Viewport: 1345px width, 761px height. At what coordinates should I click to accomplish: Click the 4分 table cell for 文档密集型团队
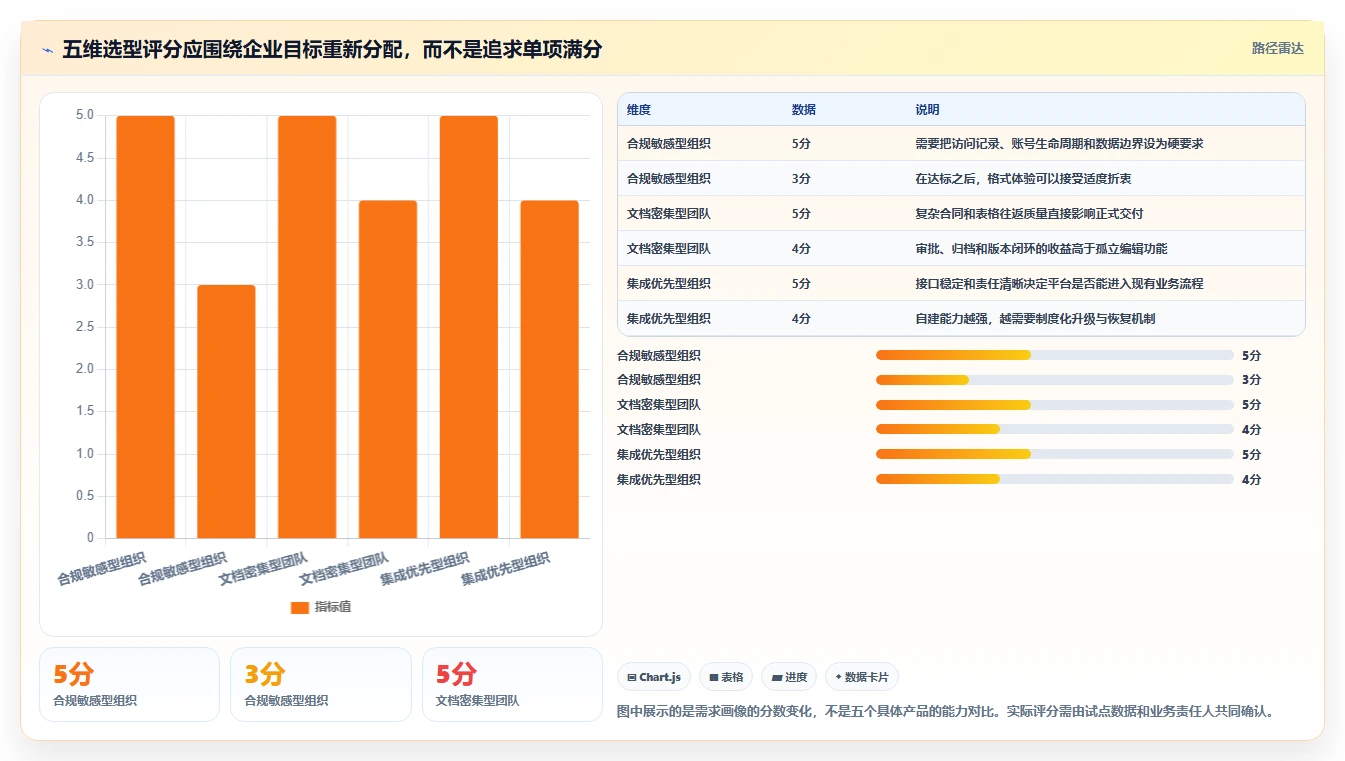(801, 249)
